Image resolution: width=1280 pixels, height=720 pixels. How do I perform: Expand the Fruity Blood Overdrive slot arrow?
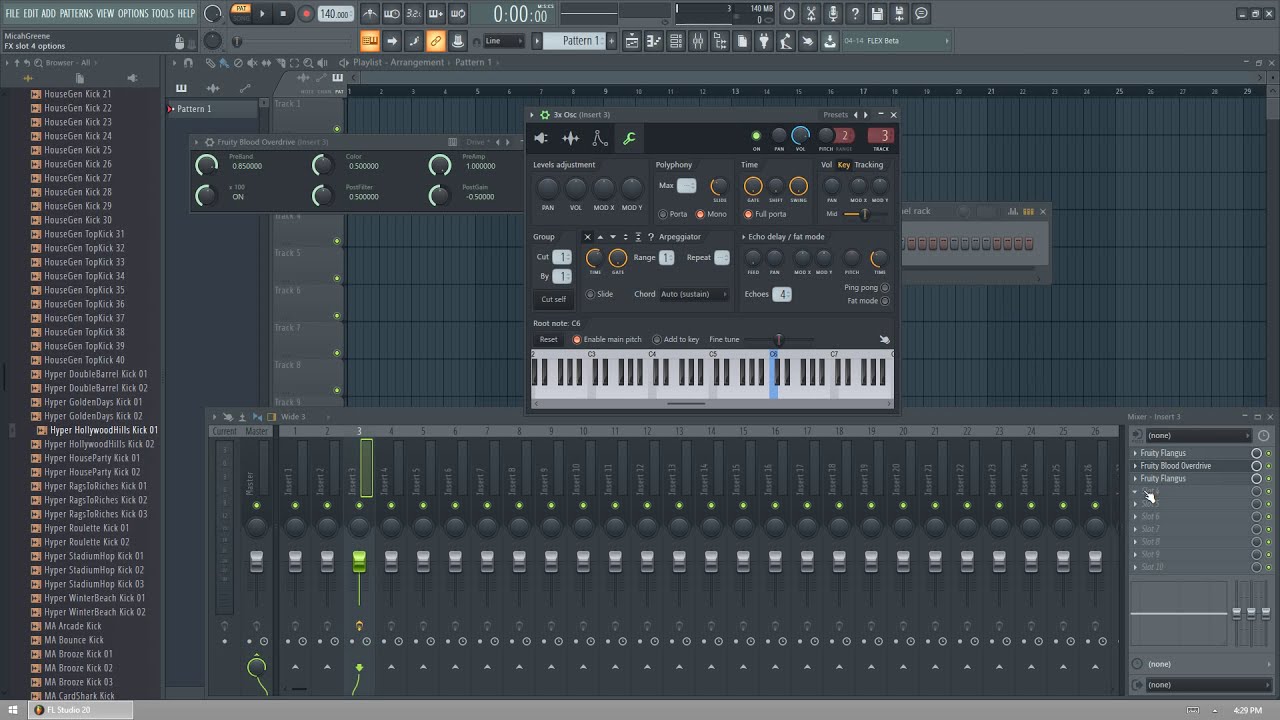[1135, 466]
